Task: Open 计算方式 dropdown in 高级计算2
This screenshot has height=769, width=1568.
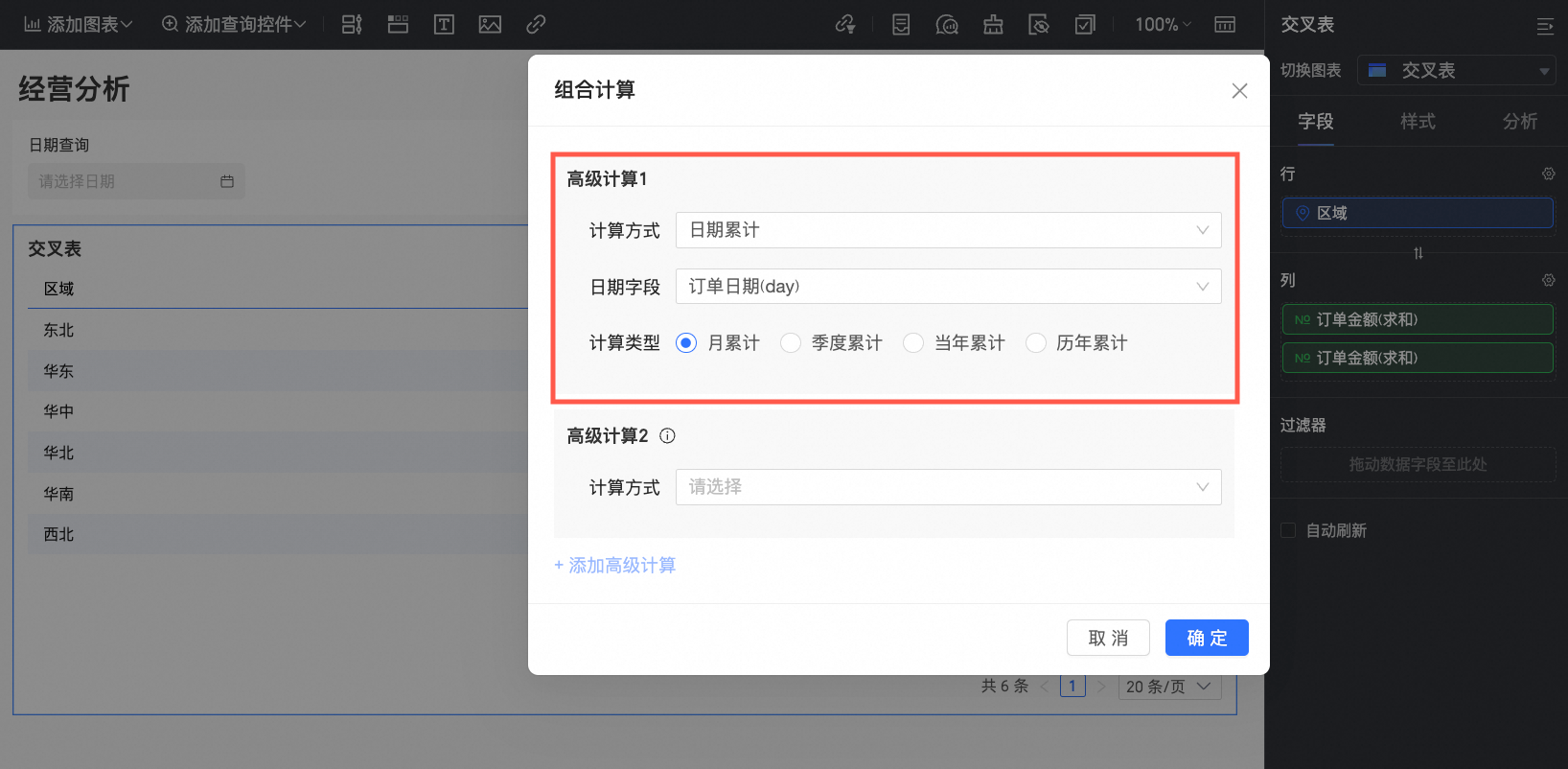Action: (x=949, y=487)
